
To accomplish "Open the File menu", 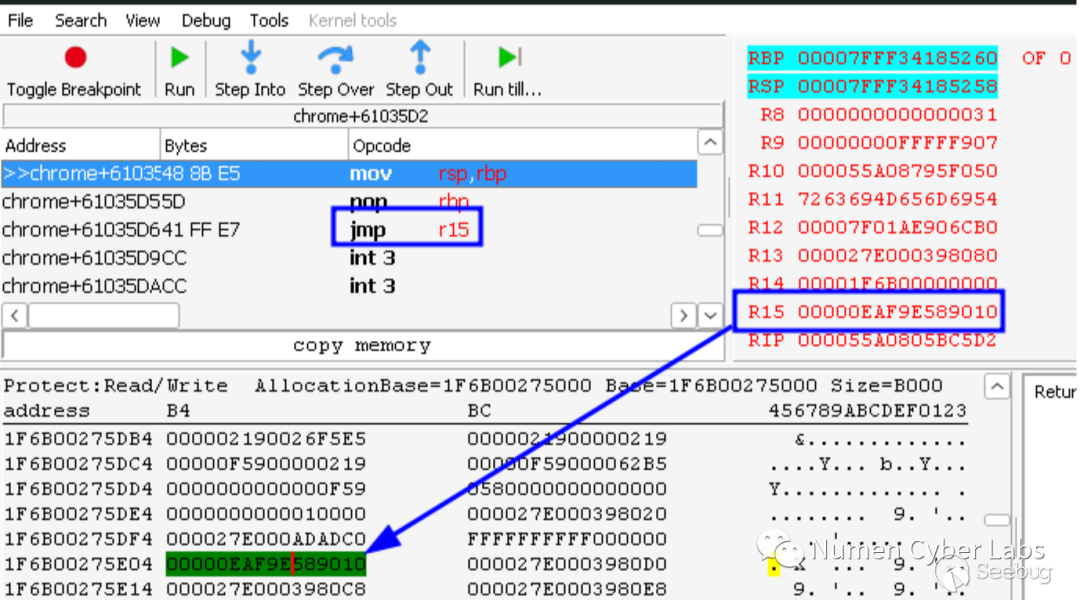I will pos(20,20).
